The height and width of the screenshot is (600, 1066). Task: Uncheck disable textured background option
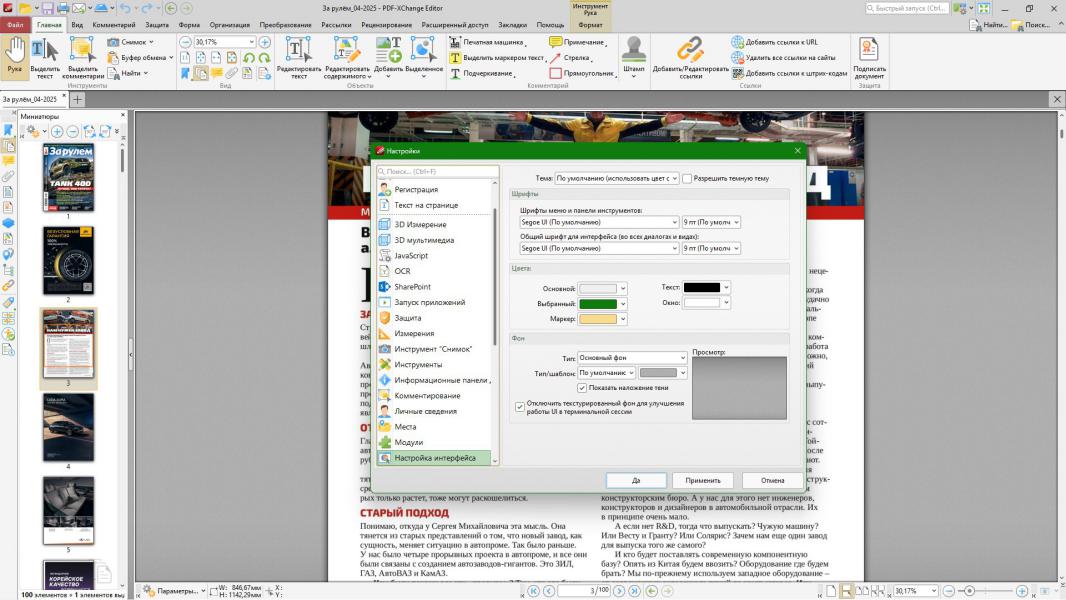pyautogui.click(x=520, y=407)
